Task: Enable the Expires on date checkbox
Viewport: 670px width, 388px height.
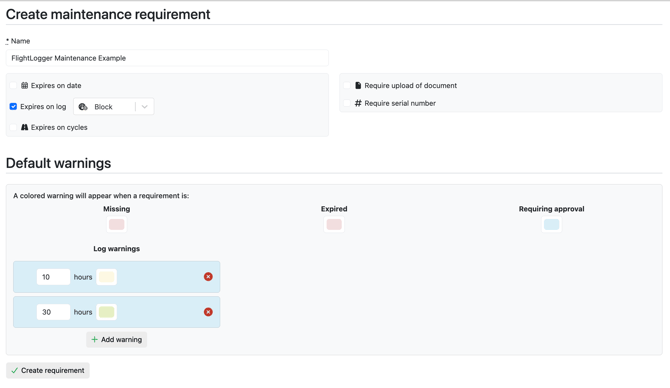Action: pyautogui.click(x=13, y=85)
